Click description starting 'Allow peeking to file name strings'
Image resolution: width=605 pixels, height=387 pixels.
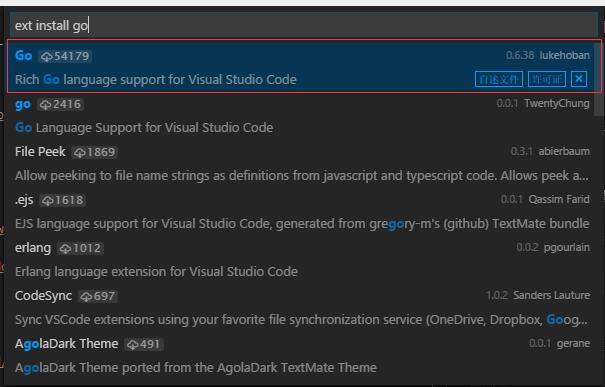(302, 176)
